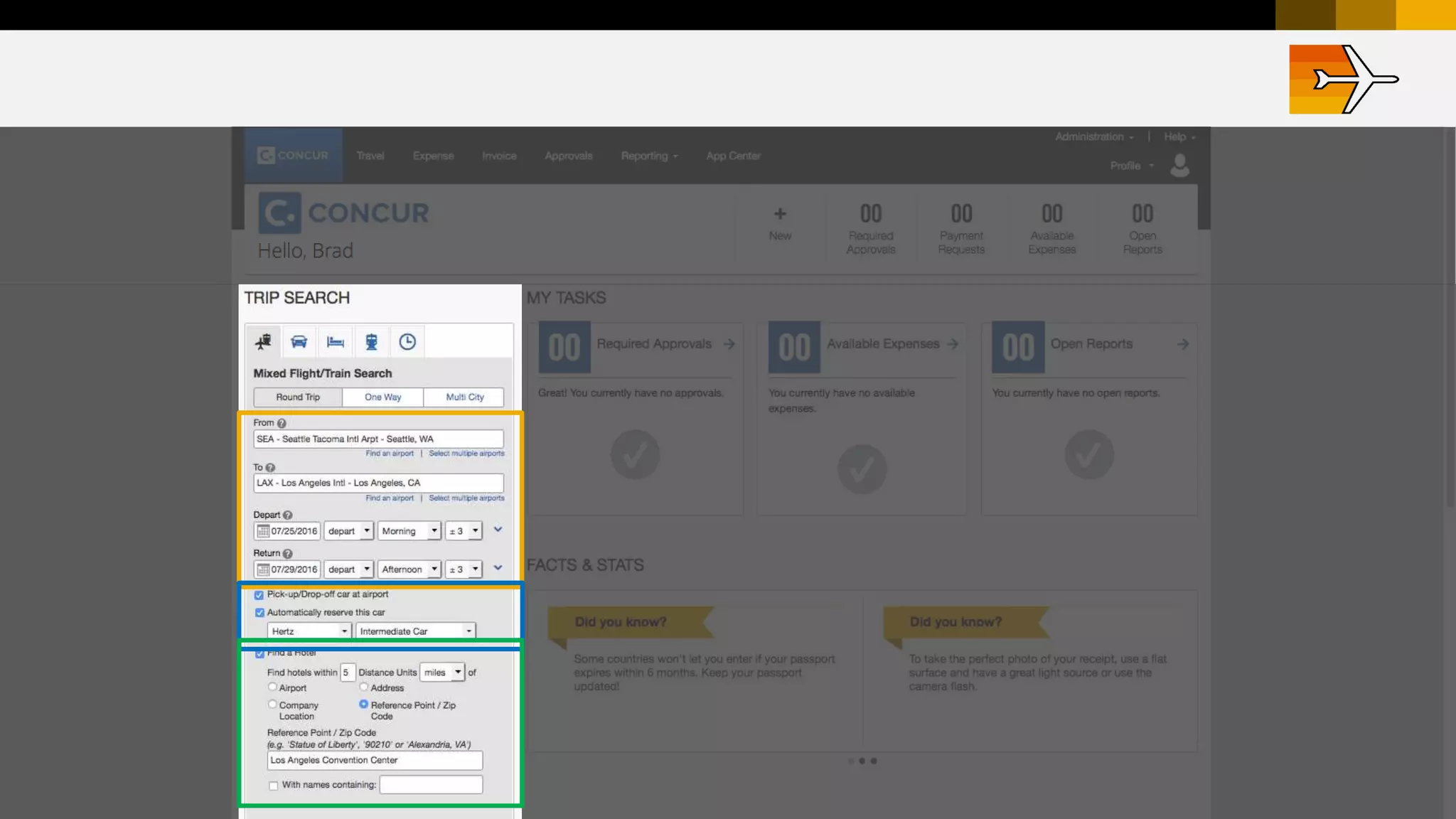Click the user profile avatar icon
1456x819 pixels.
1180,166
